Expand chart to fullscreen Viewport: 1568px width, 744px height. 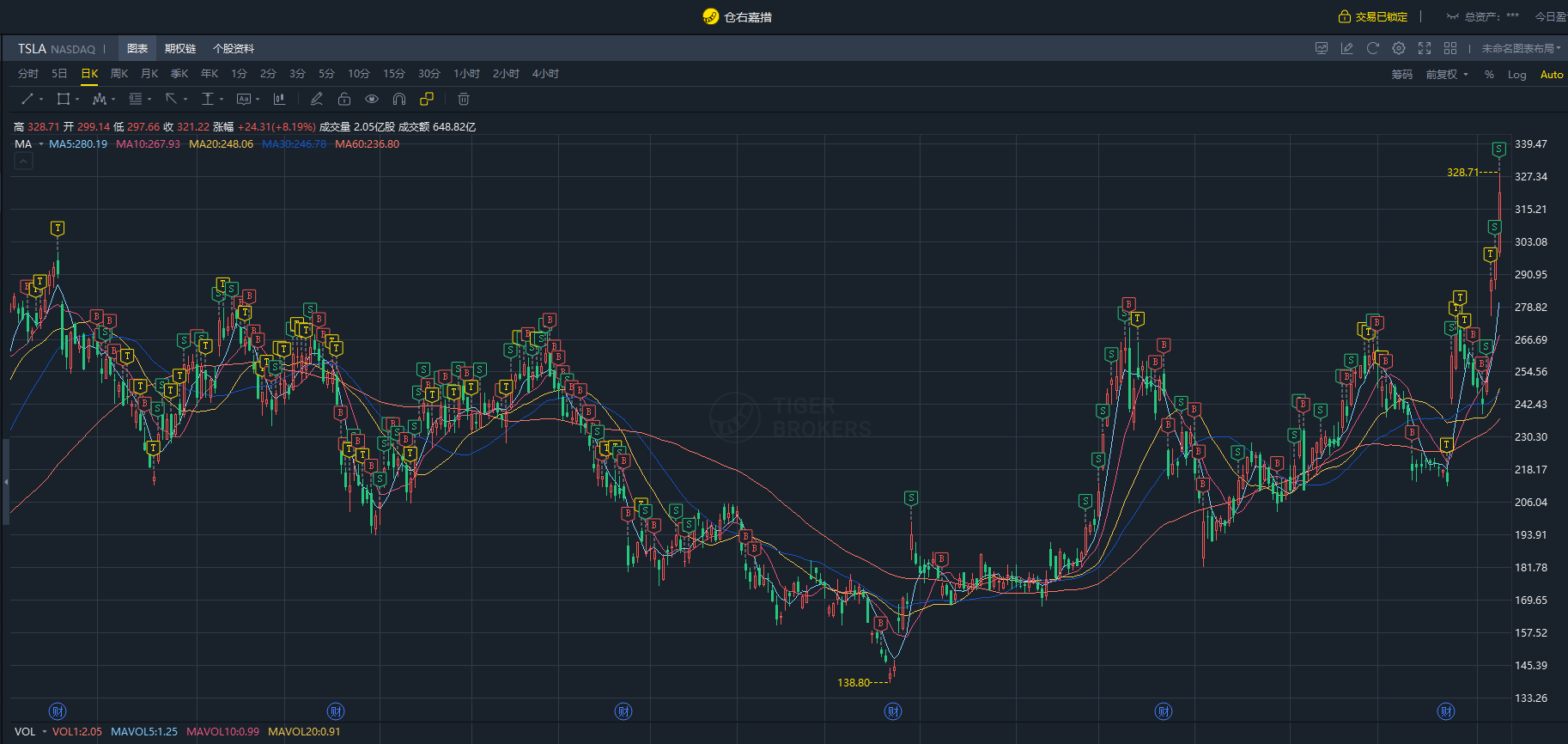pos(1425,48)
